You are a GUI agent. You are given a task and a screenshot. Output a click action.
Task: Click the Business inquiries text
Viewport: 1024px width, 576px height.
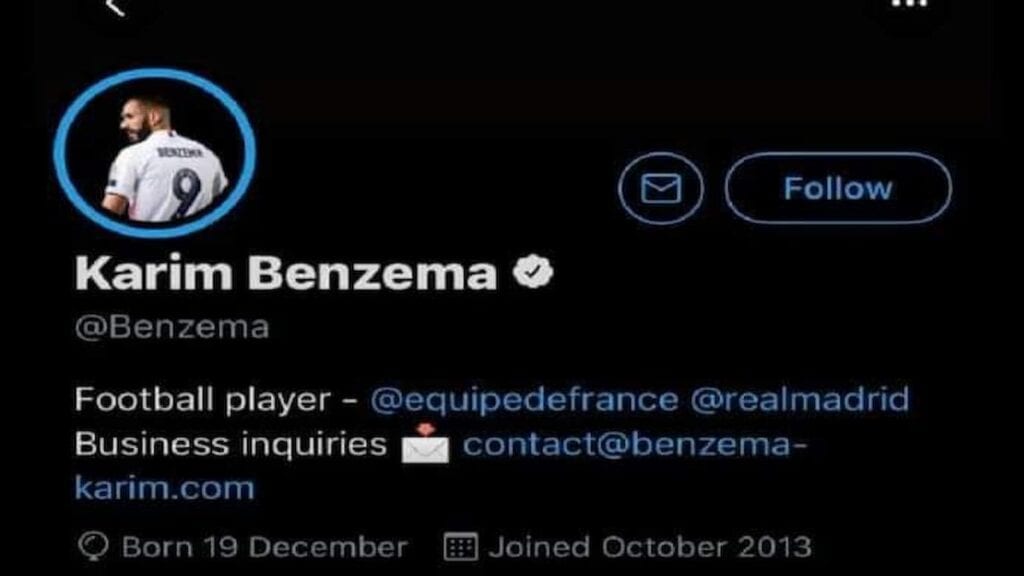point(231,445)
